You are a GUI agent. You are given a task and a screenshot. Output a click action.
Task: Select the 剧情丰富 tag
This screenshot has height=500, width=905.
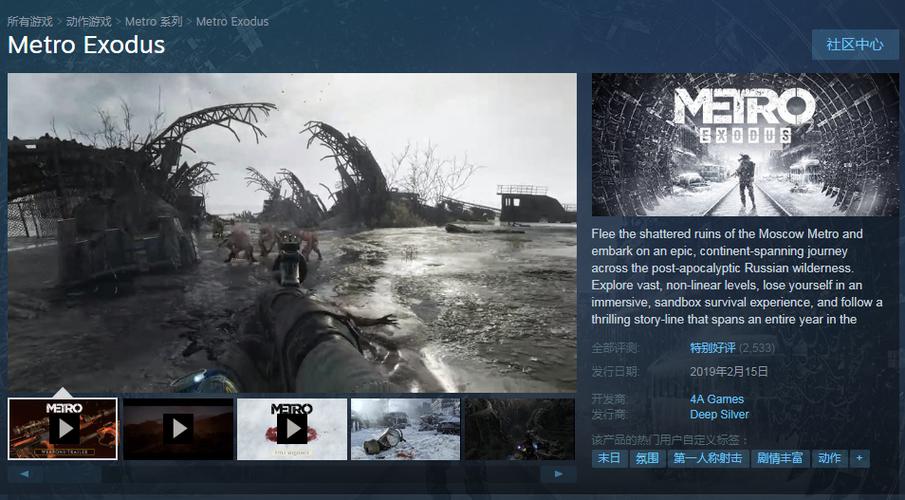780,458
